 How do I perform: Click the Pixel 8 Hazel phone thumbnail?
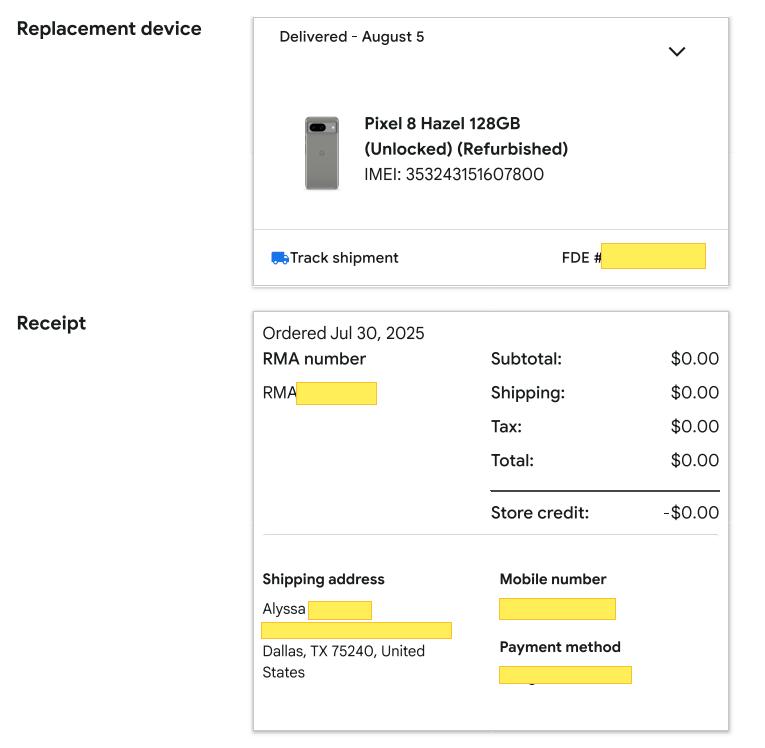[322, 153]
